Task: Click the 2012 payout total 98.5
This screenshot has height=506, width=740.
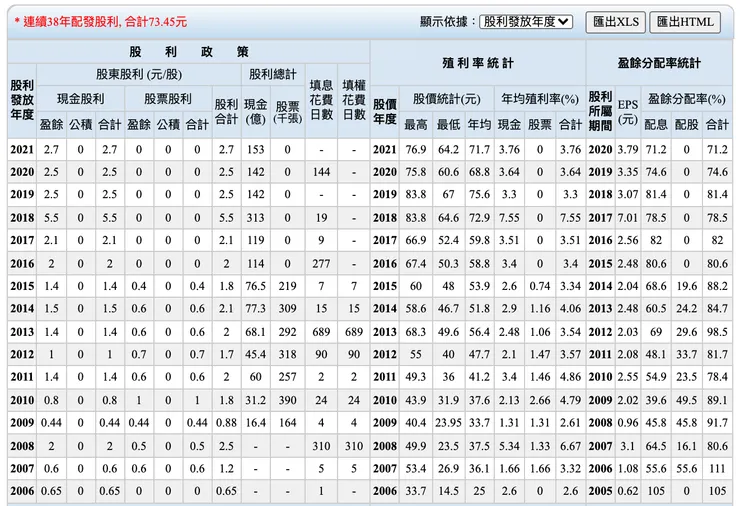Action: tap(717, 332)
